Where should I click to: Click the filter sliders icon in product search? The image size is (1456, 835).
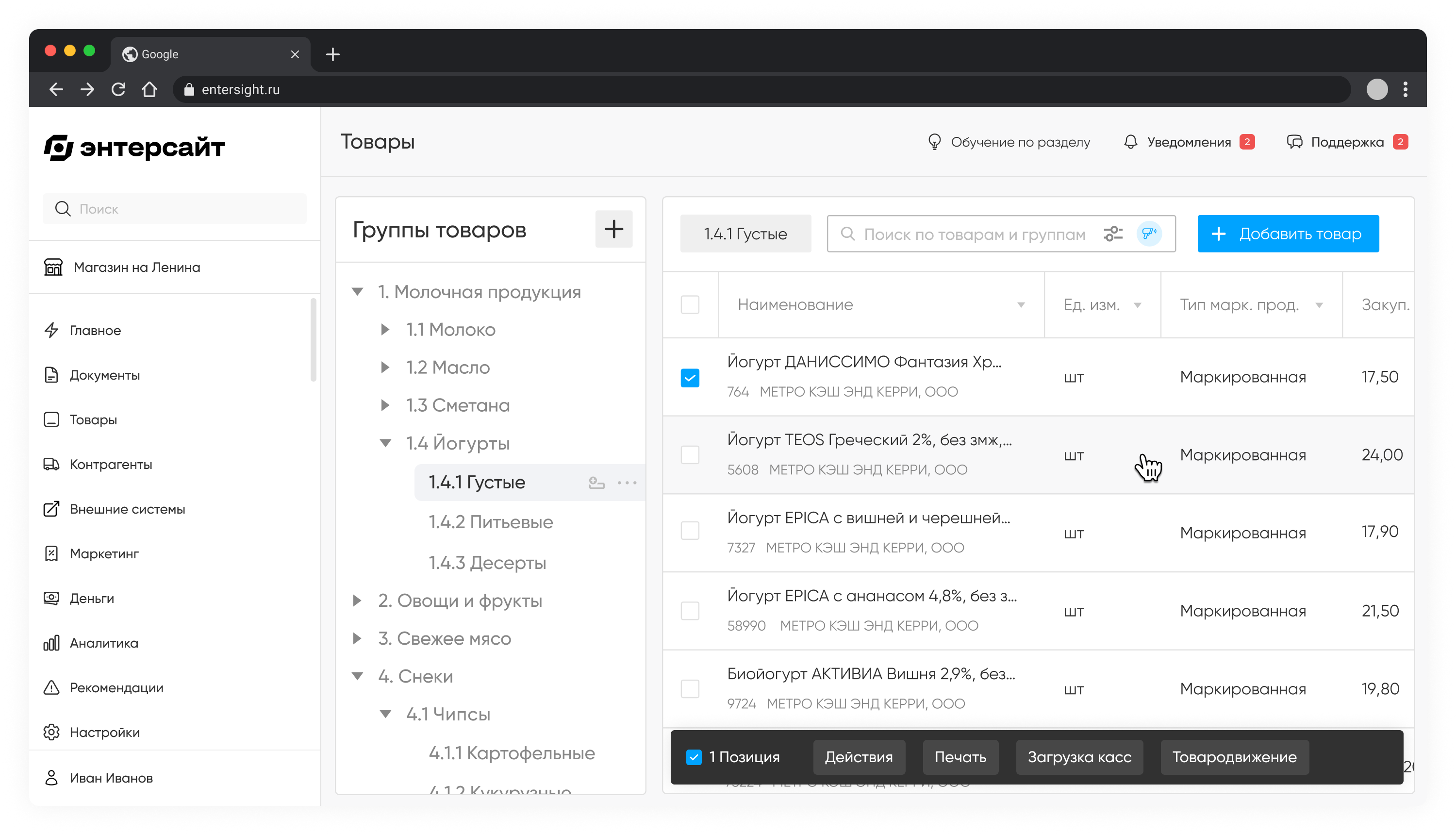click(x=1113, y=234)
